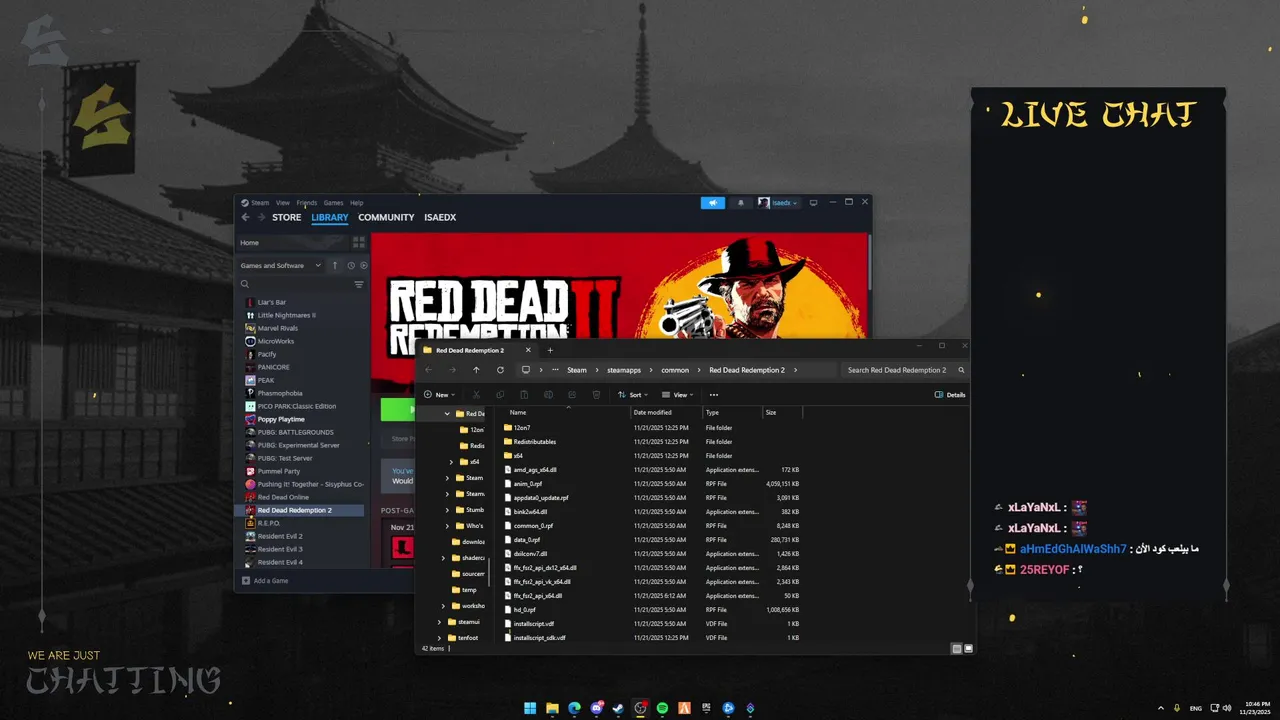
Task: Click common in Explorer breadcrumb
Action: [675, 370]
